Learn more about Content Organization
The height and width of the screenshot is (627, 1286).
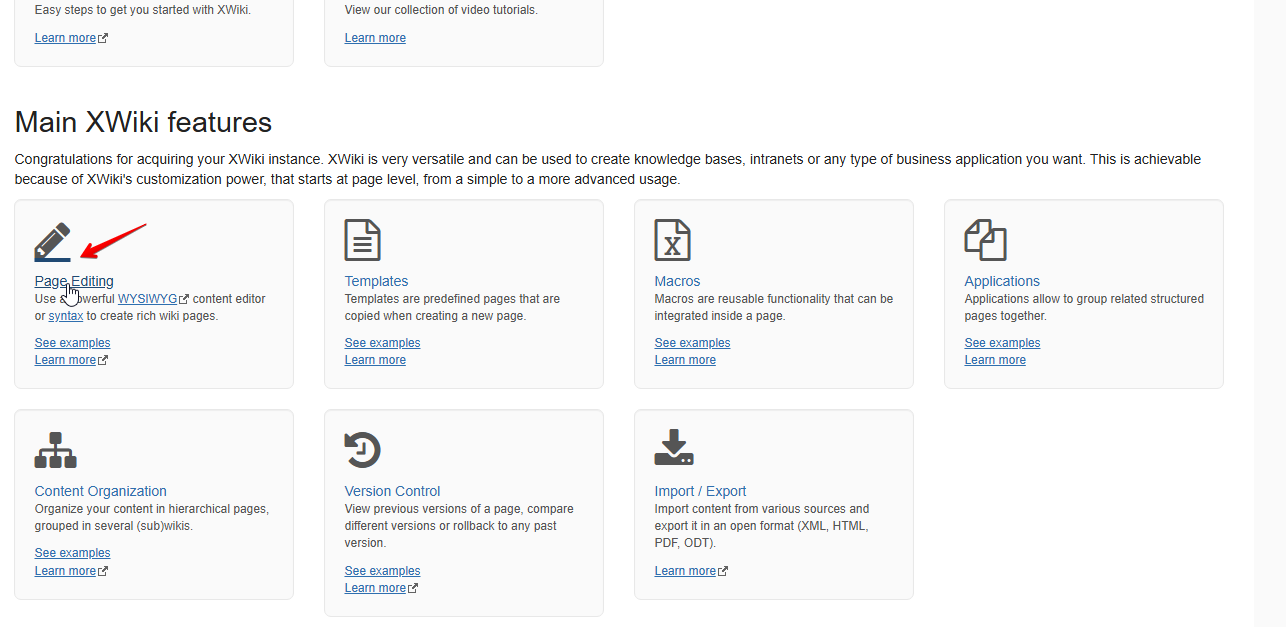[71, 571]
